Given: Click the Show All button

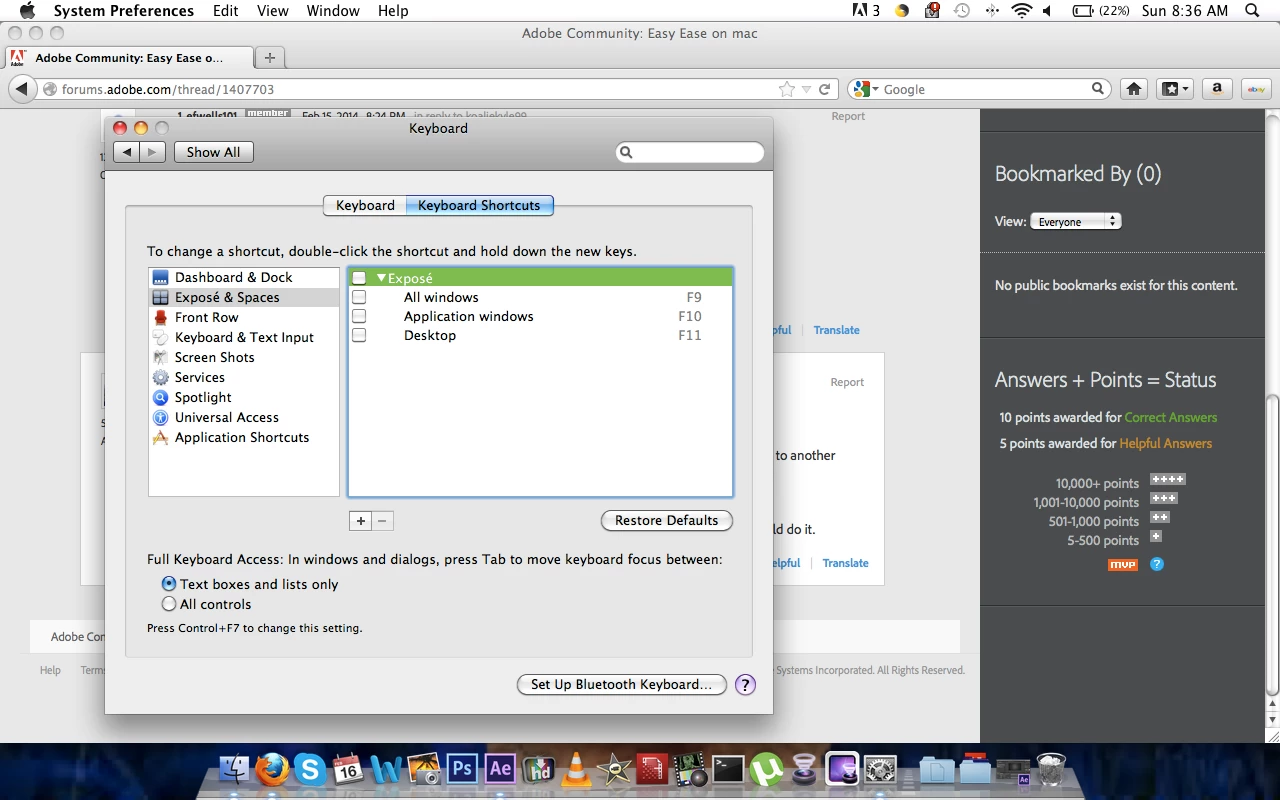Looking at the screenshot, I should tap(213, 152).
